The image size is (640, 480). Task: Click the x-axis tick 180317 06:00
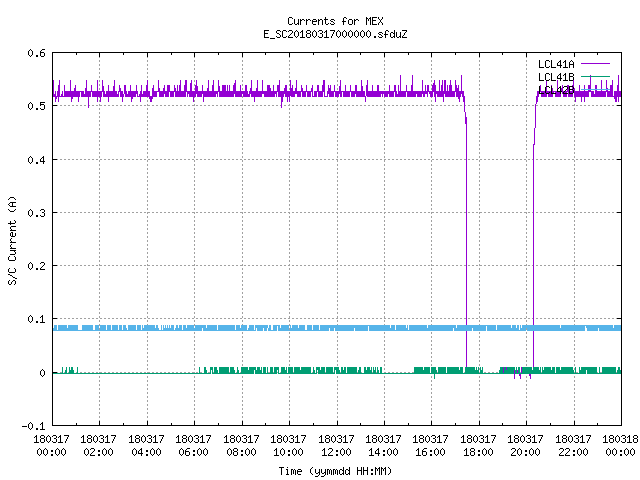pos(193,445)
